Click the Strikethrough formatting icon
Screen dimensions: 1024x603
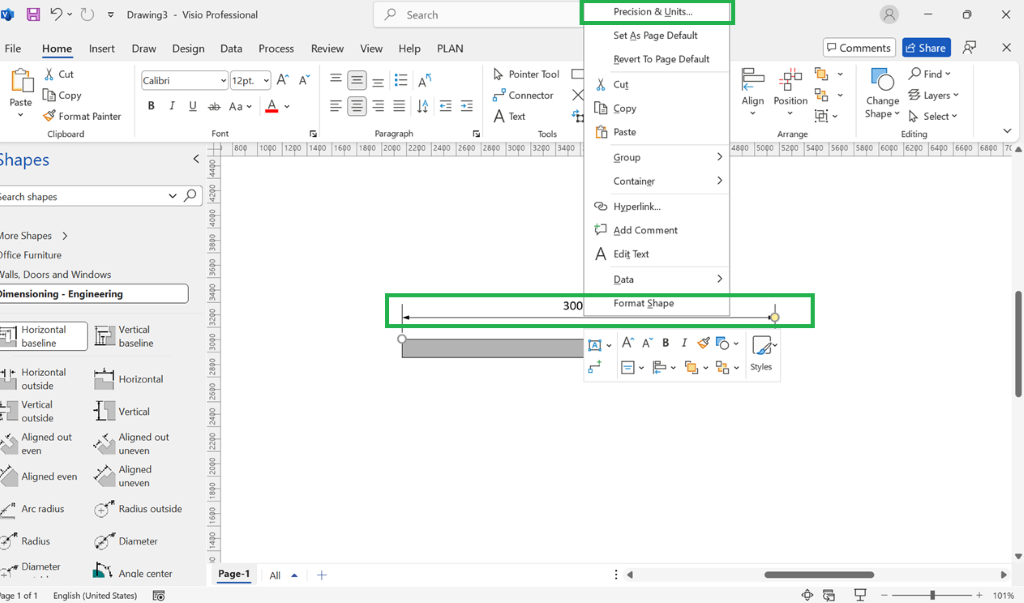214,106
